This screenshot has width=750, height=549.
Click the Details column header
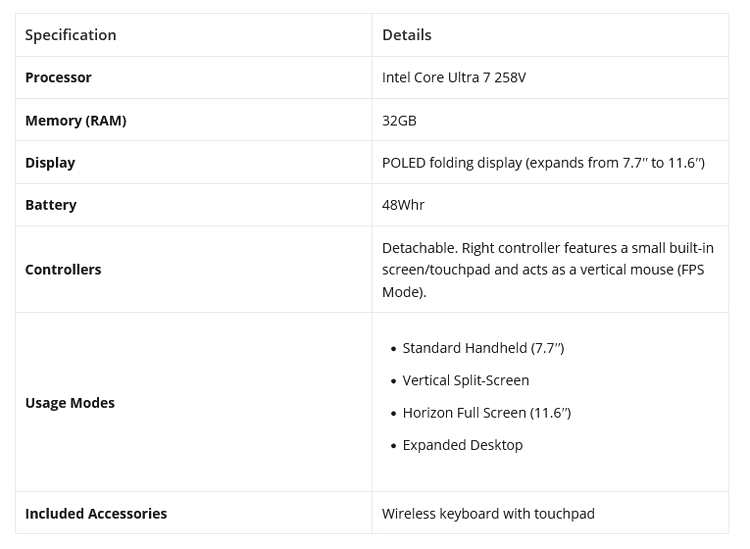tap(406, 35)
